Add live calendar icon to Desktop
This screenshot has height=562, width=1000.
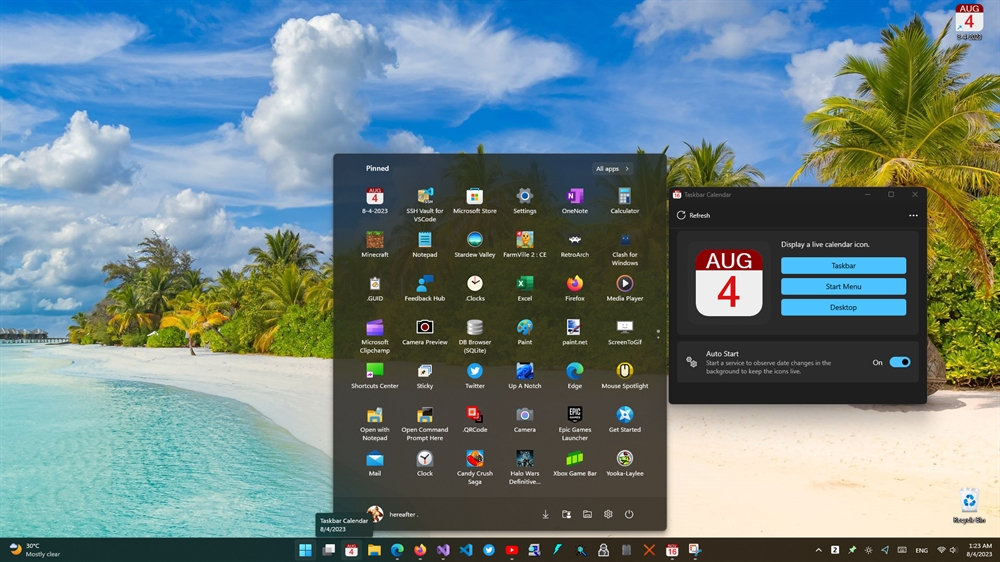[843, 307]
